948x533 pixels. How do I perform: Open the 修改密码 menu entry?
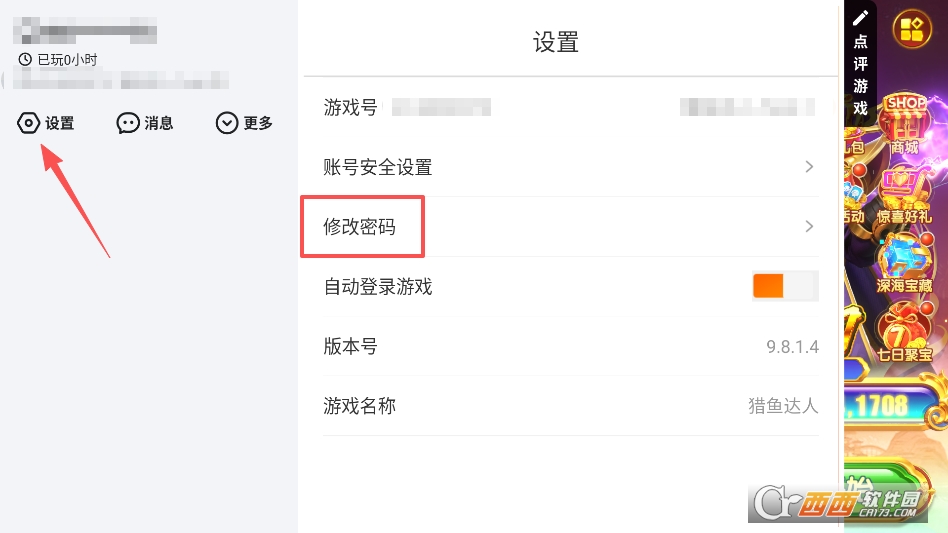click(x=360, y=227)
